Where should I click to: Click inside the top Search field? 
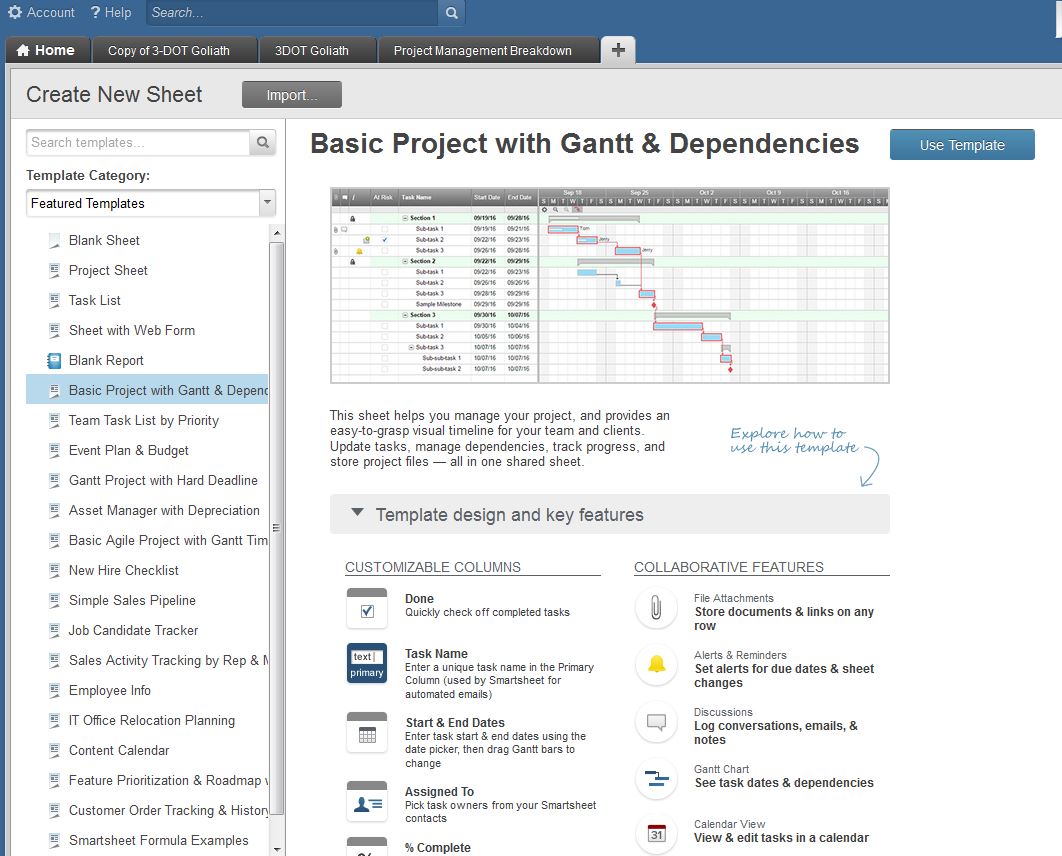point(292,12)
